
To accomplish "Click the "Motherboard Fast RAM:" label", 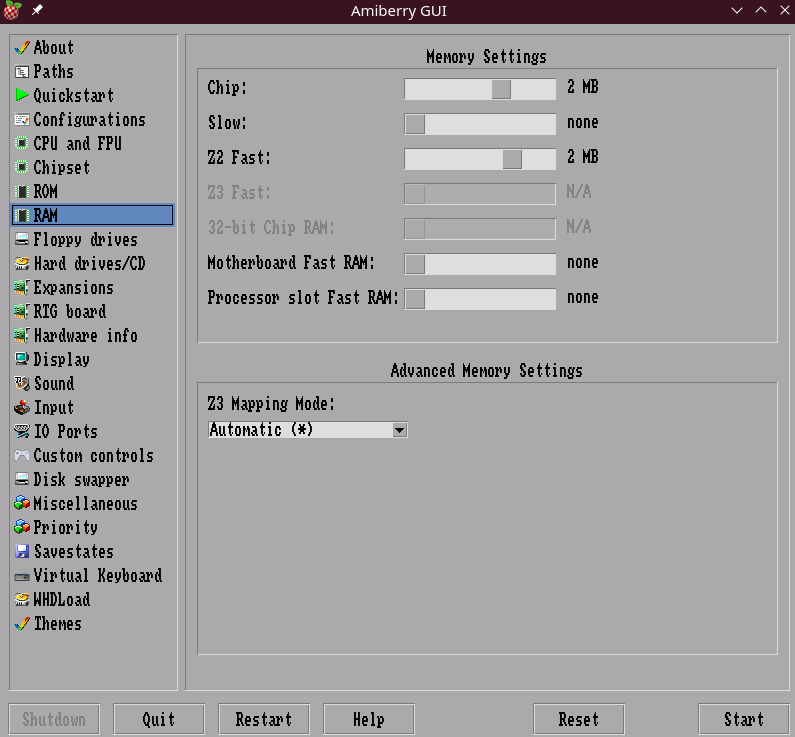I will point(291,263).
